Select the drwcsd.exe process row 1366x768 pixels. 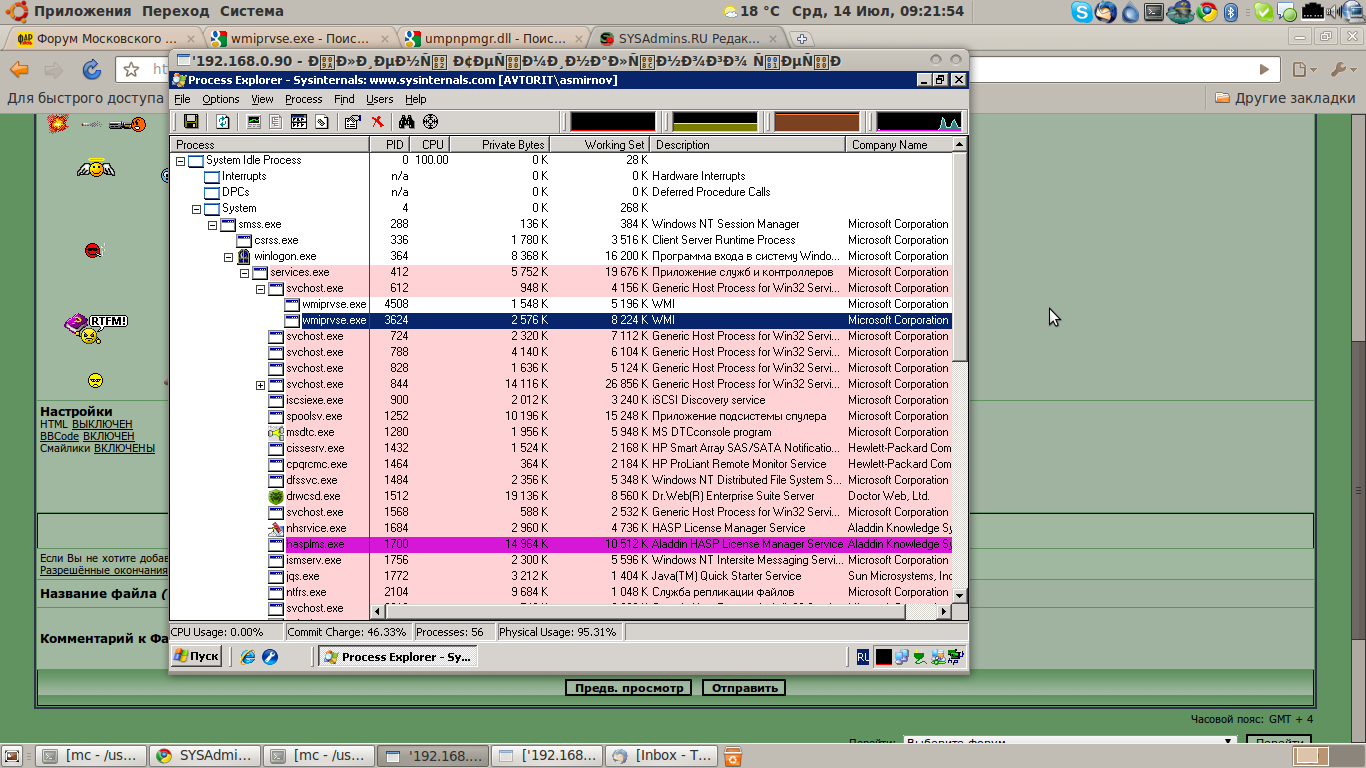(561, 496)
